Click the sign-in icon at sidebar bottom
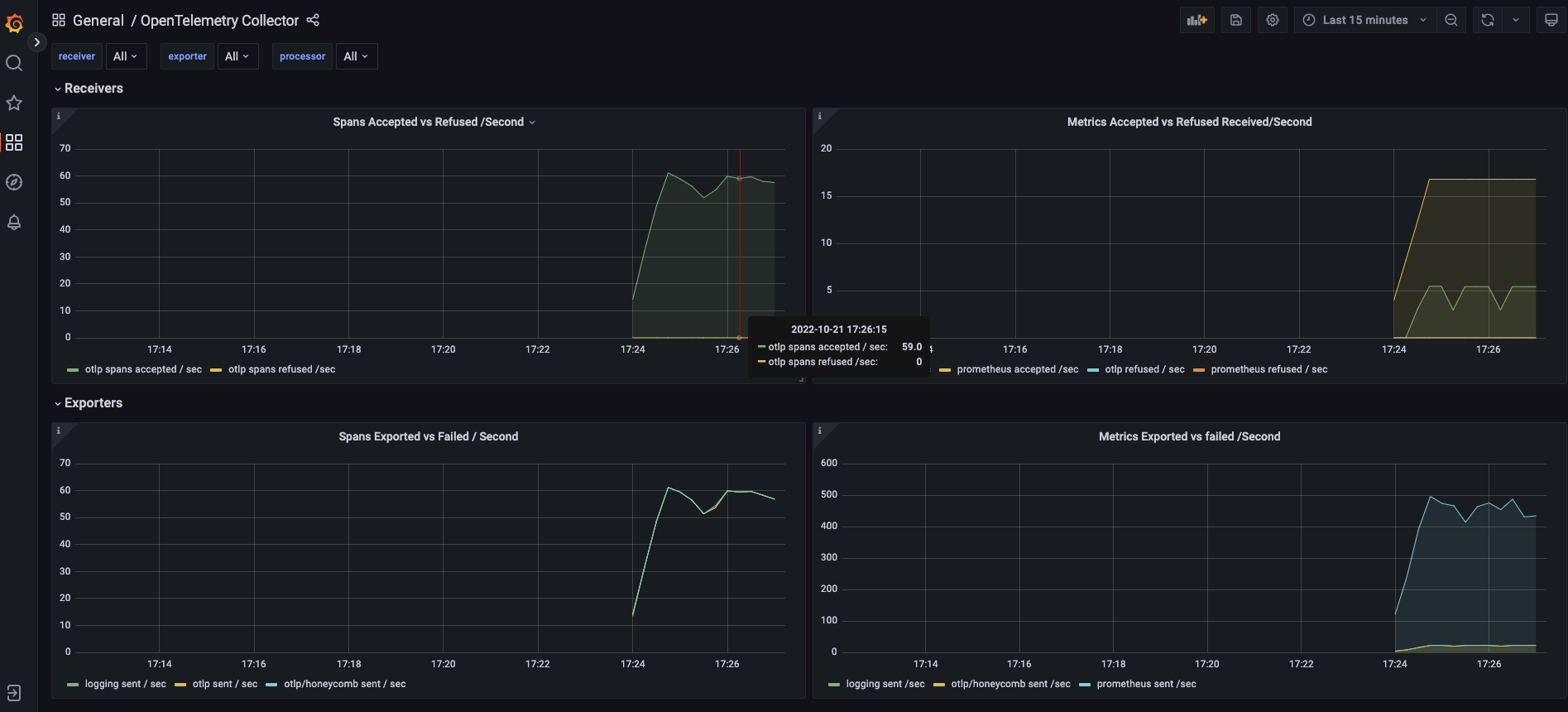The image size is (1568, 712). (x=14, y=693)
